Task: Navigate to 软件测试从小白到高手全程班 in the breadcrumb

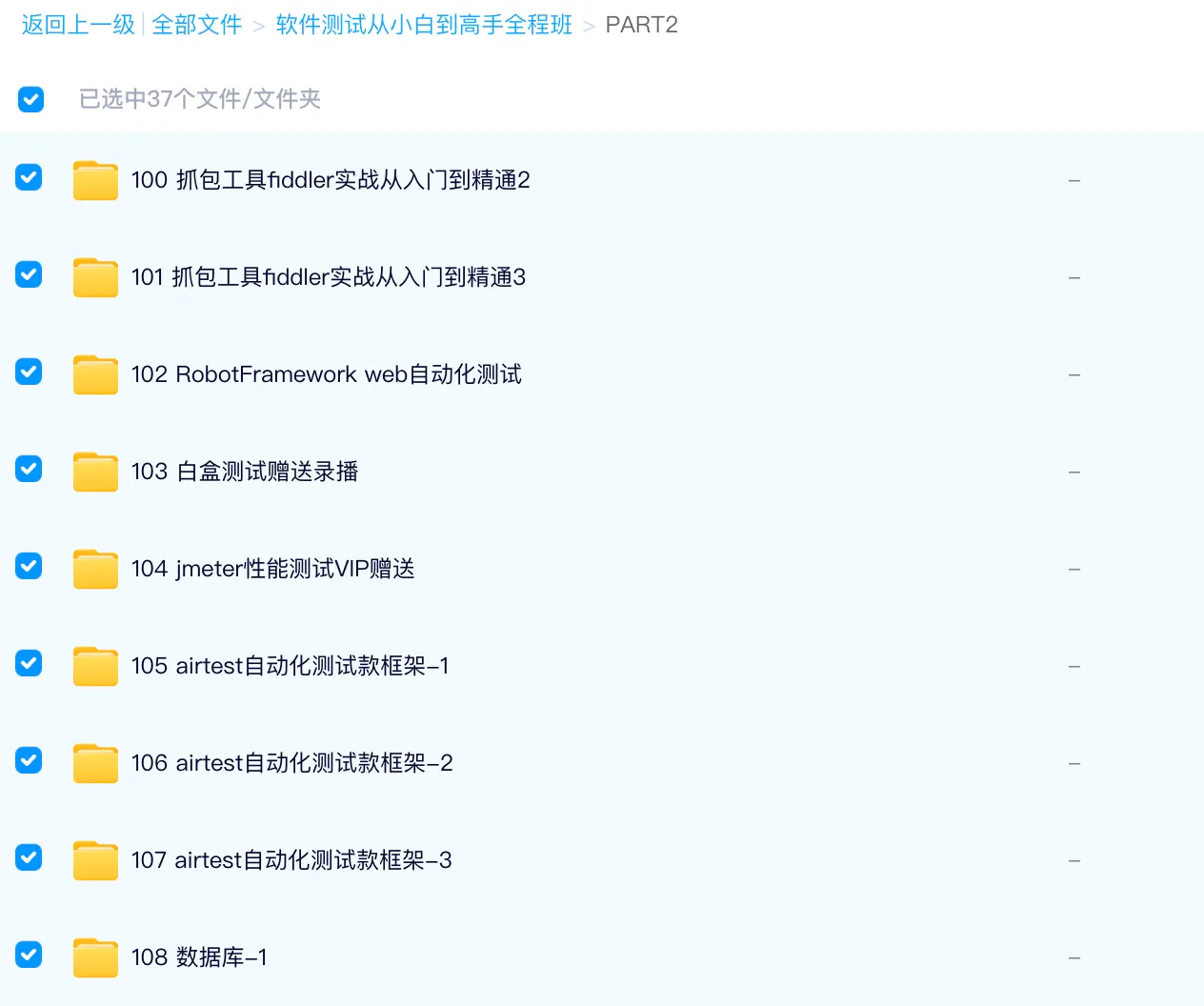Action: pos(424,24)
